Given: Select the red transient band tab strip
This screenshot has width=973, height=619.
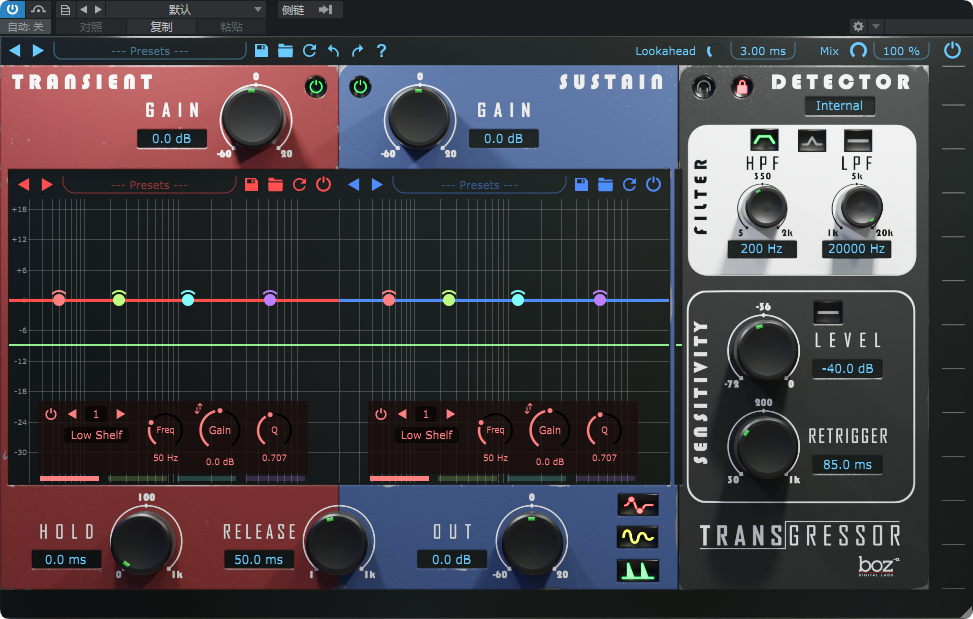Looking at the screenshot, I should click(69, 478).
